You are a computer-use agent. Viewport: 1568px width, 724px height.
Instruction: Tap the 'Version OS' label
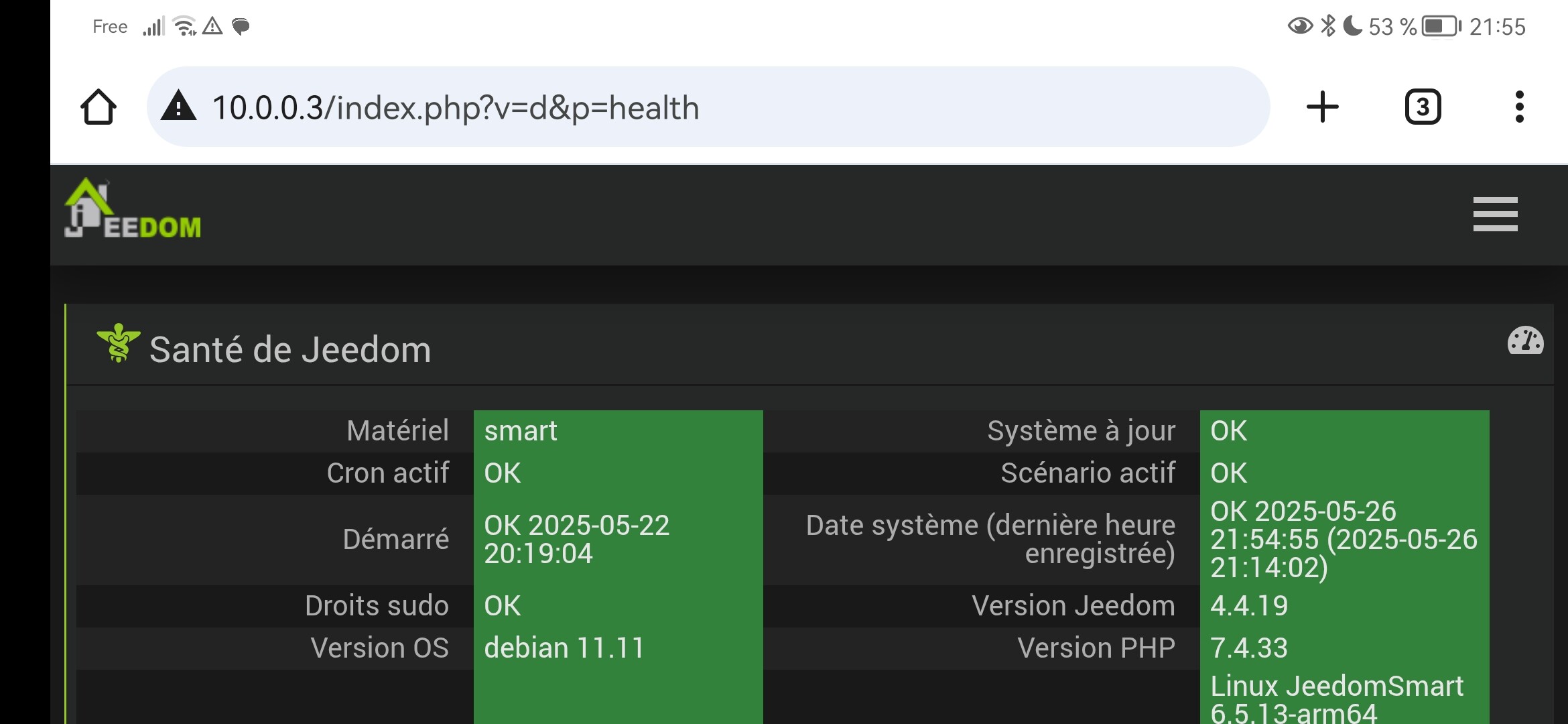(x=380, y=648)
